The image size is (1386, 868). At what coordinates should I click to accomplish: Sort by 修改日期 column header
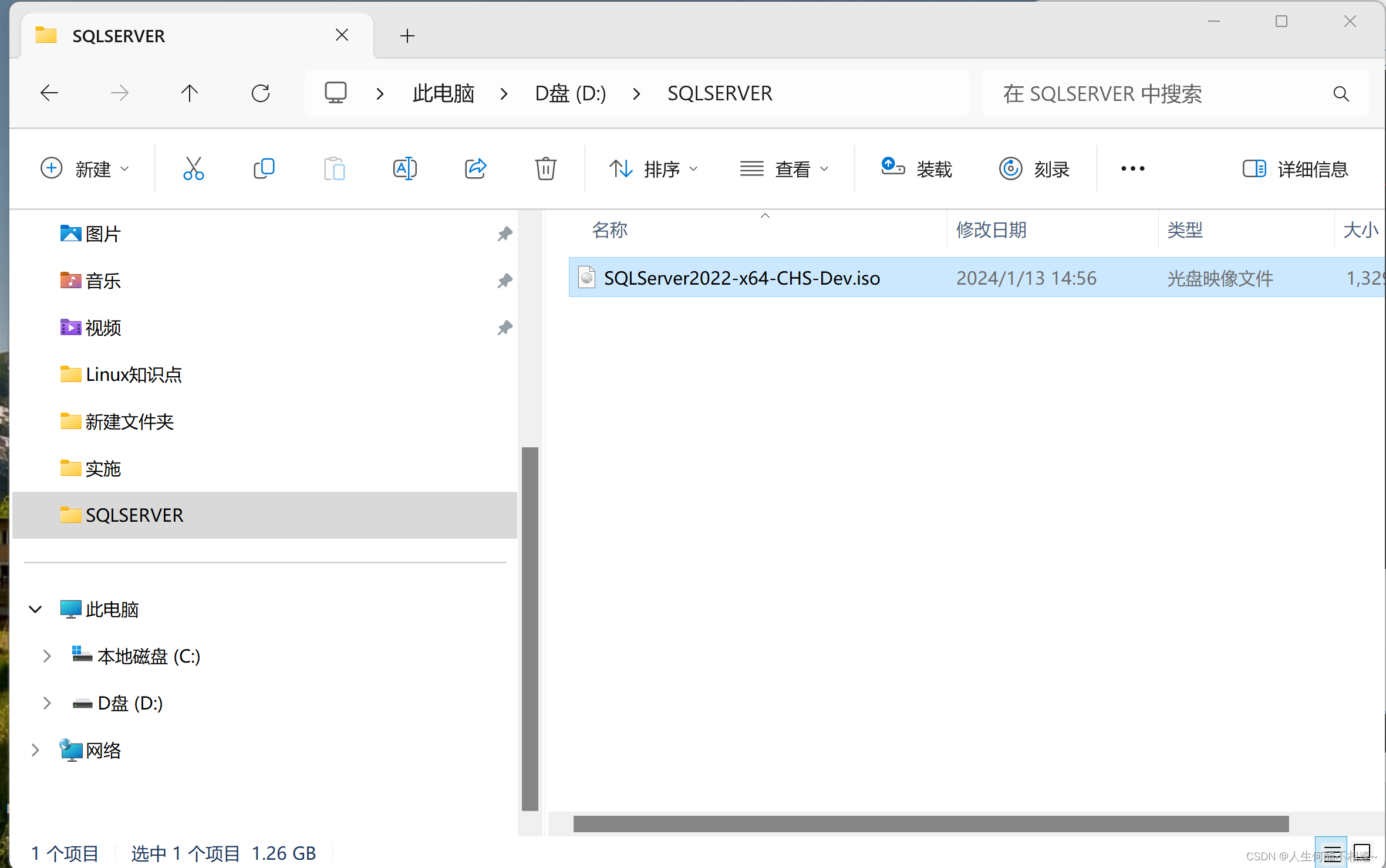click(x=992, y=229)
